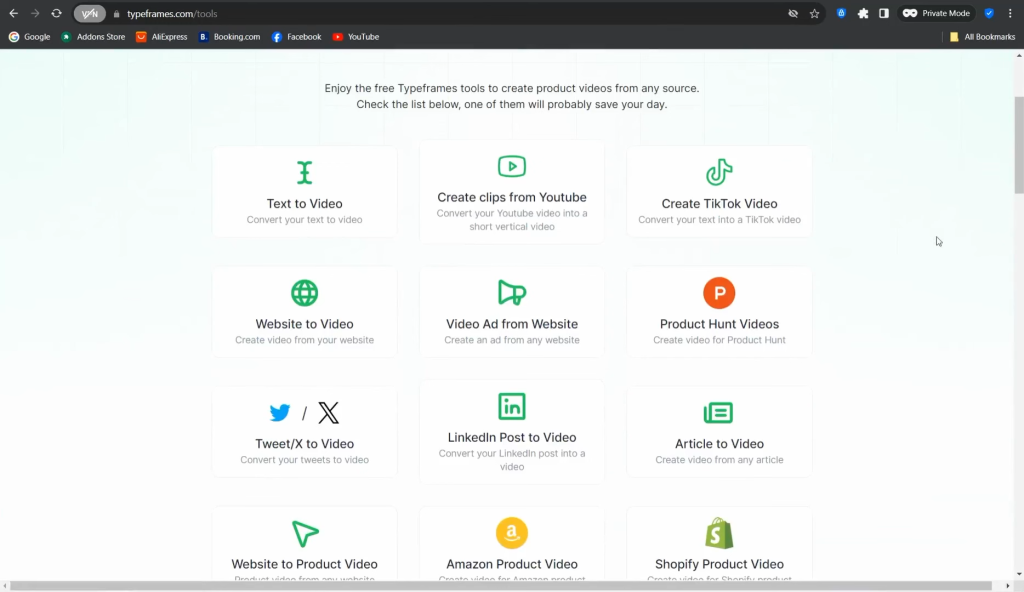Open the browser three-dot menu
Viewport: 1024px width, 592px height.
point(1010,13)
